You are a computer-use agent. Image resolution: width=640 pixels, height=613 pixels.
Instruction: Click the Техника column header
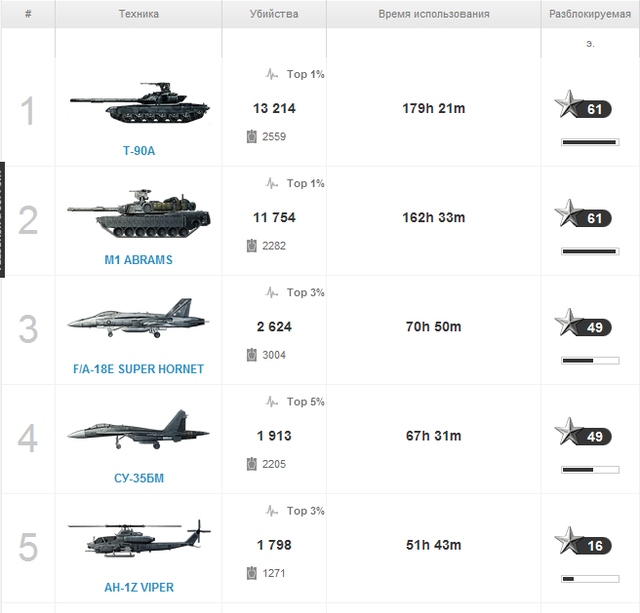tap(139, 14)
